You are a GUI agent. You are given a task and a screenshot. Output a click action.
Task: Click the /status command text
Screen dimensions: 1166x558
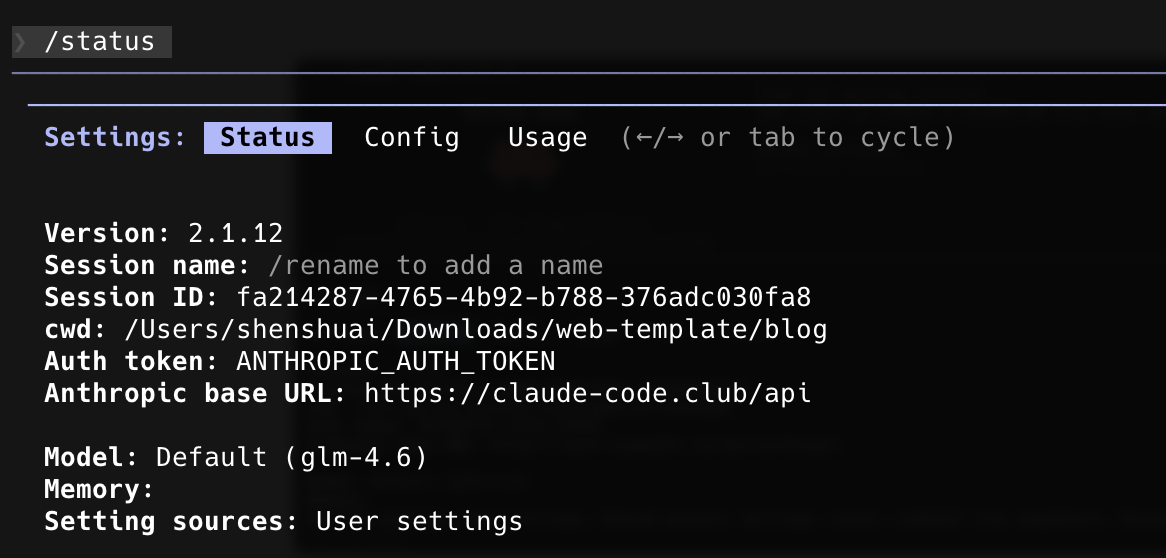100,42
